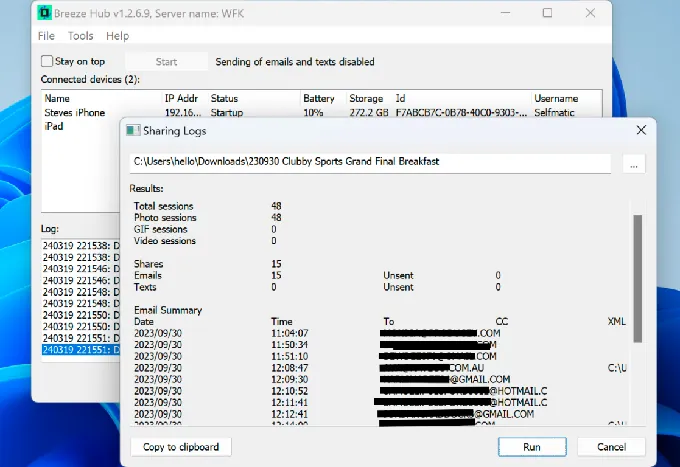Image resolution: width=680 pixels, height=467 pixels.
Task: Select the first 240319 221538 log entry
Action: point(81,246)
